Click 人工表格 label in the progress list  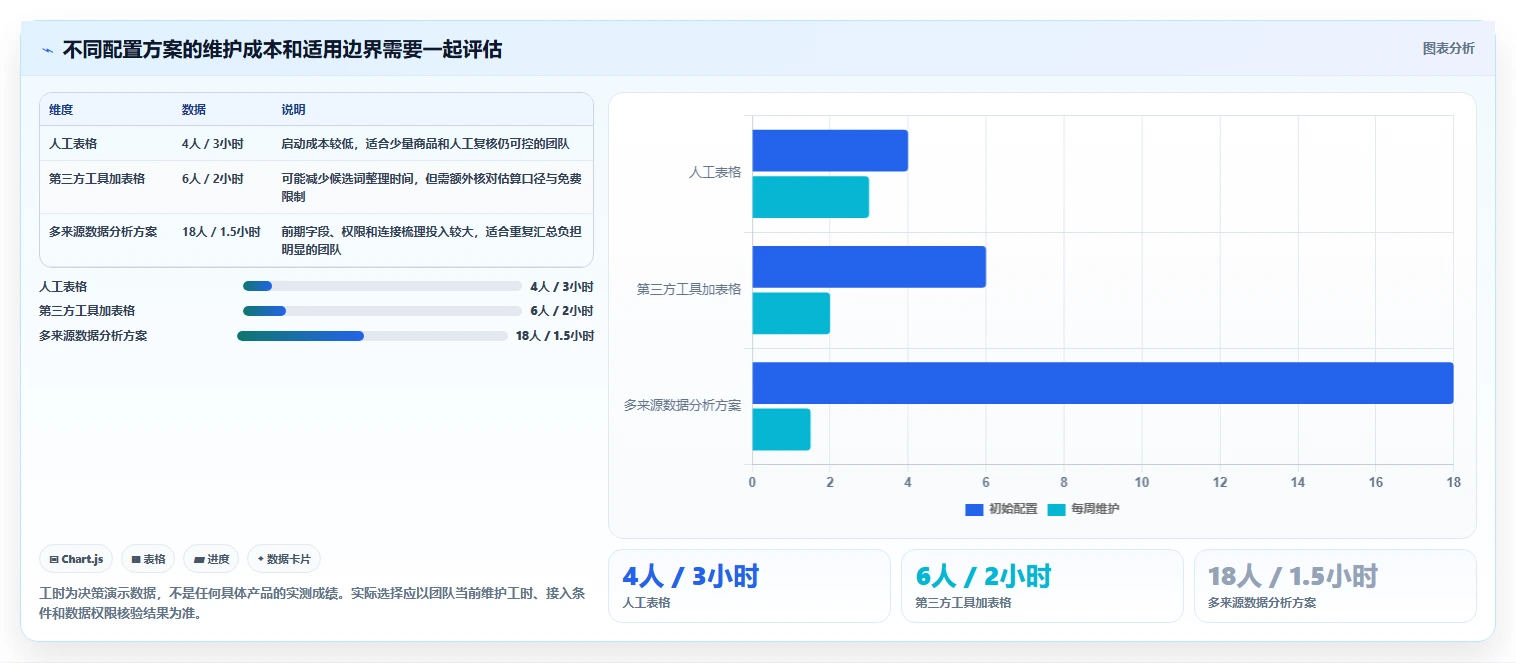click(x=63, y=286)
